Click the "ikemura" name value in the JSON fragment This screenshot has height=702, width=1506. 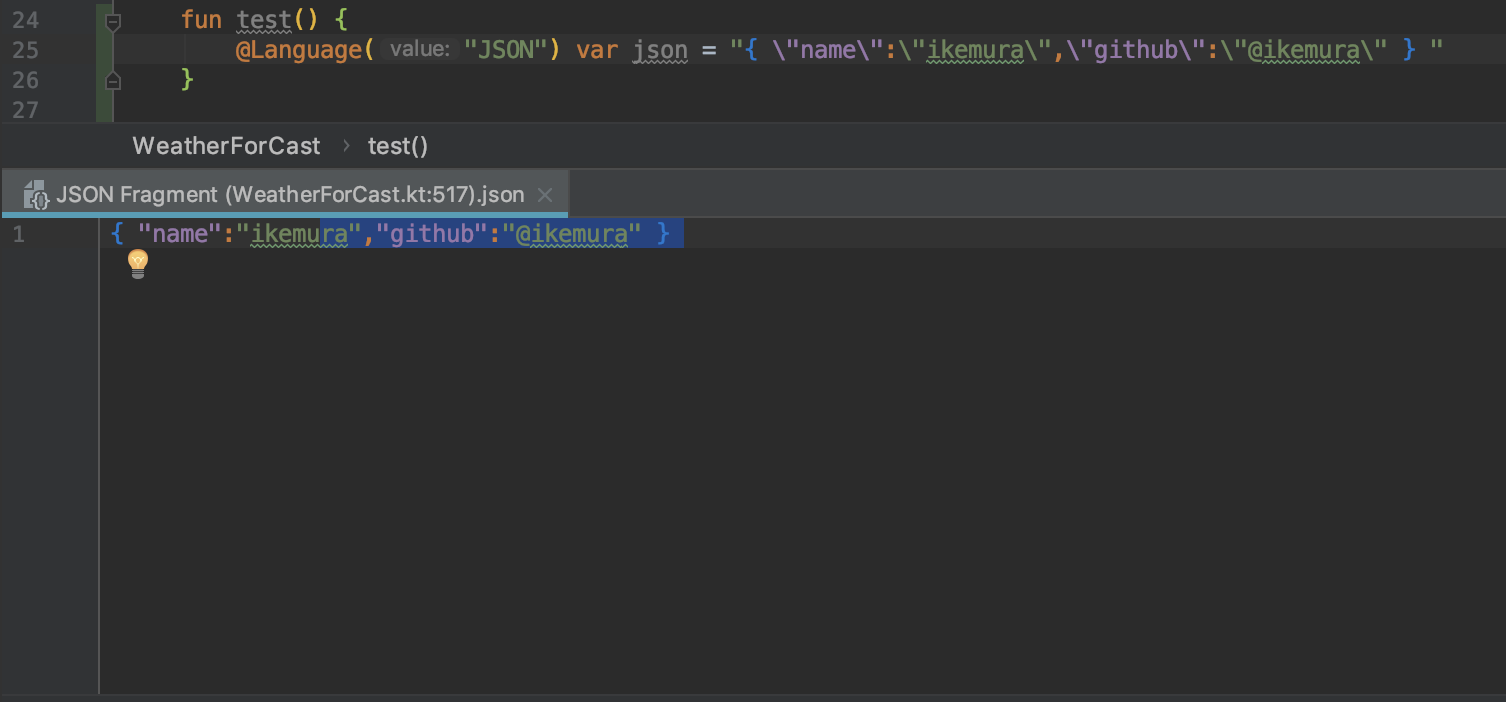[299, 234]
